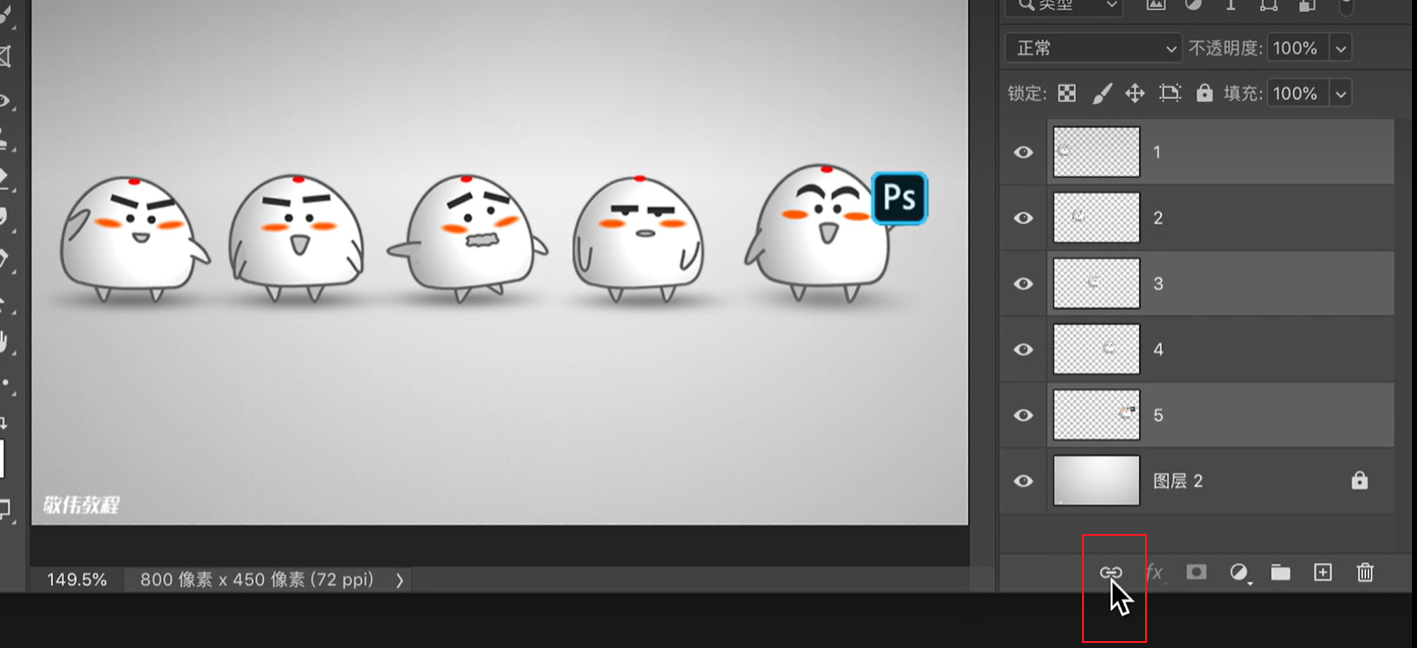This screenshot has height=648, width=1417.
Task: Open the fx layer style menu
Action: pos(1155,572)
